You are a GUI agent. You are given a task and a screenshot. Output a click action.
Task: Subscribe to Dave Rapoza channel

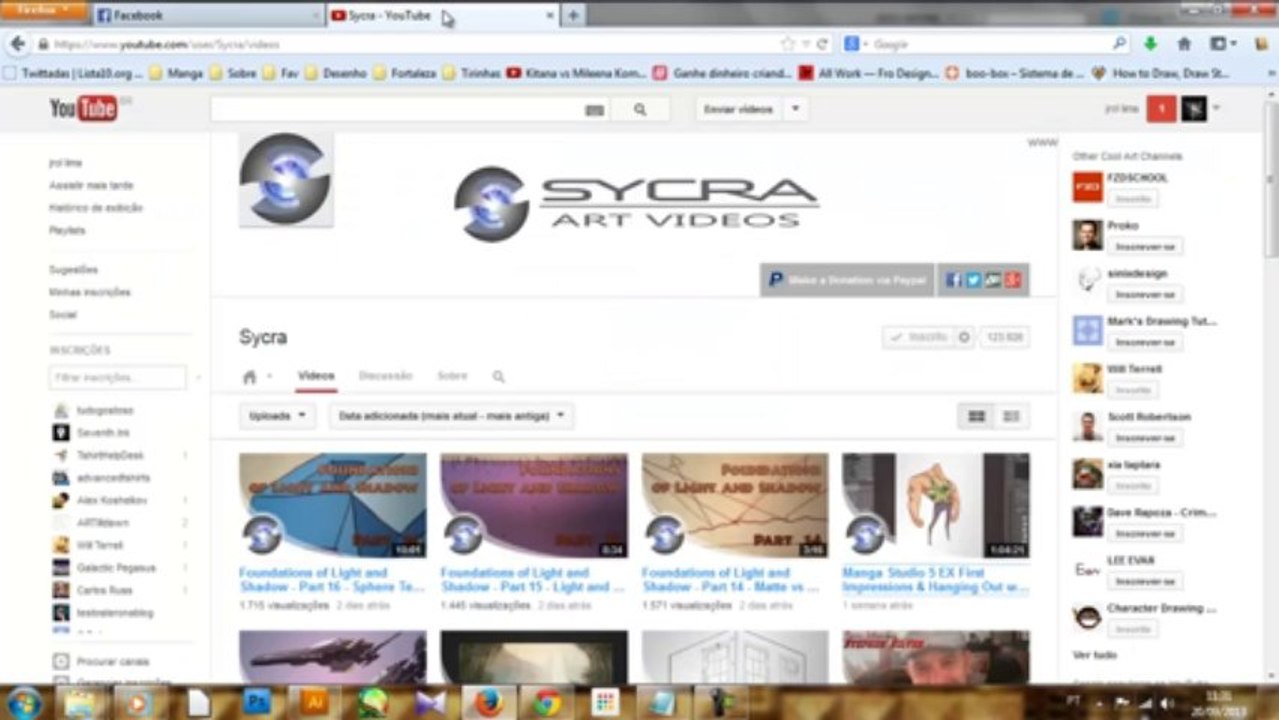pos(1144,533)
